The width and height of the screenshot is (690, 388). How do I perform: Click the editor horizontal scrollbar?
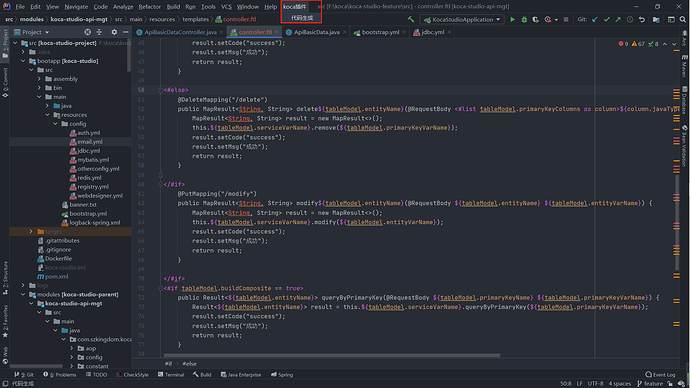[x=332, y=355]
